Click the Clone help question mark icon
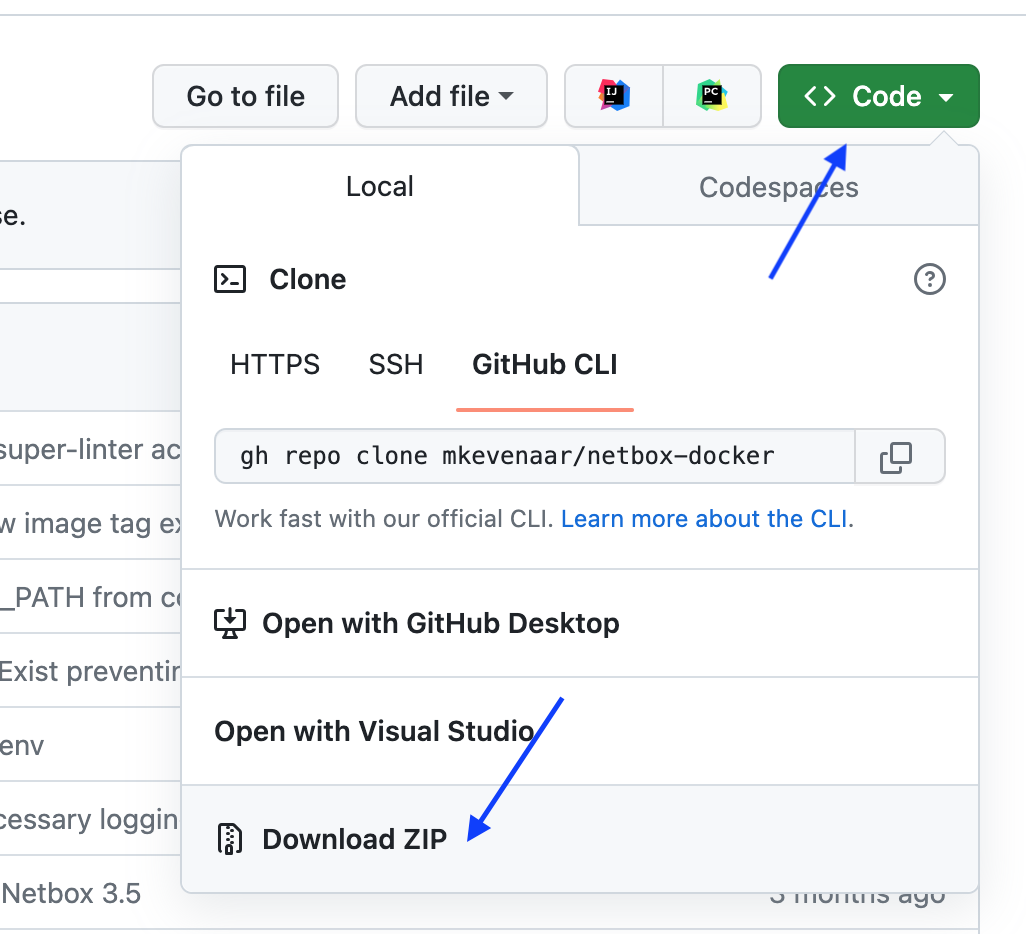1026x934 pixels. click(x=929, y=280)
